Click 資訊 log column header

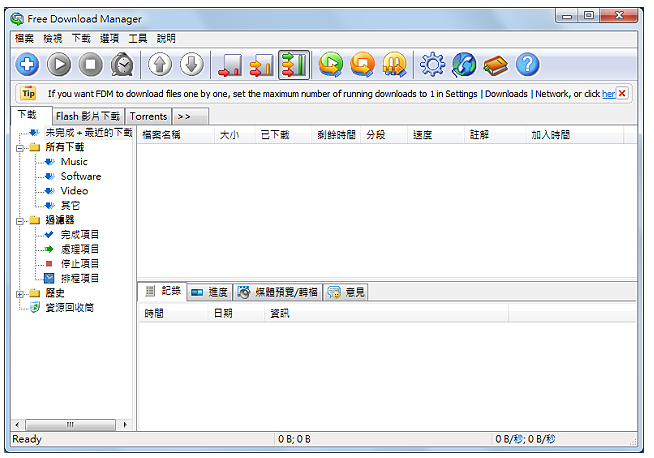(x=386, y=313)
